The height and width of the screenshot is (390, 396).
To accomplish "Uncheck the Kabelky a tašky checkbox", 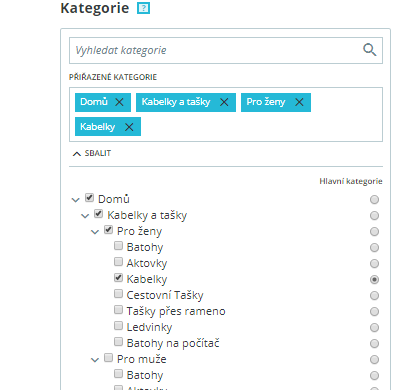I will (x=98, y=214).
